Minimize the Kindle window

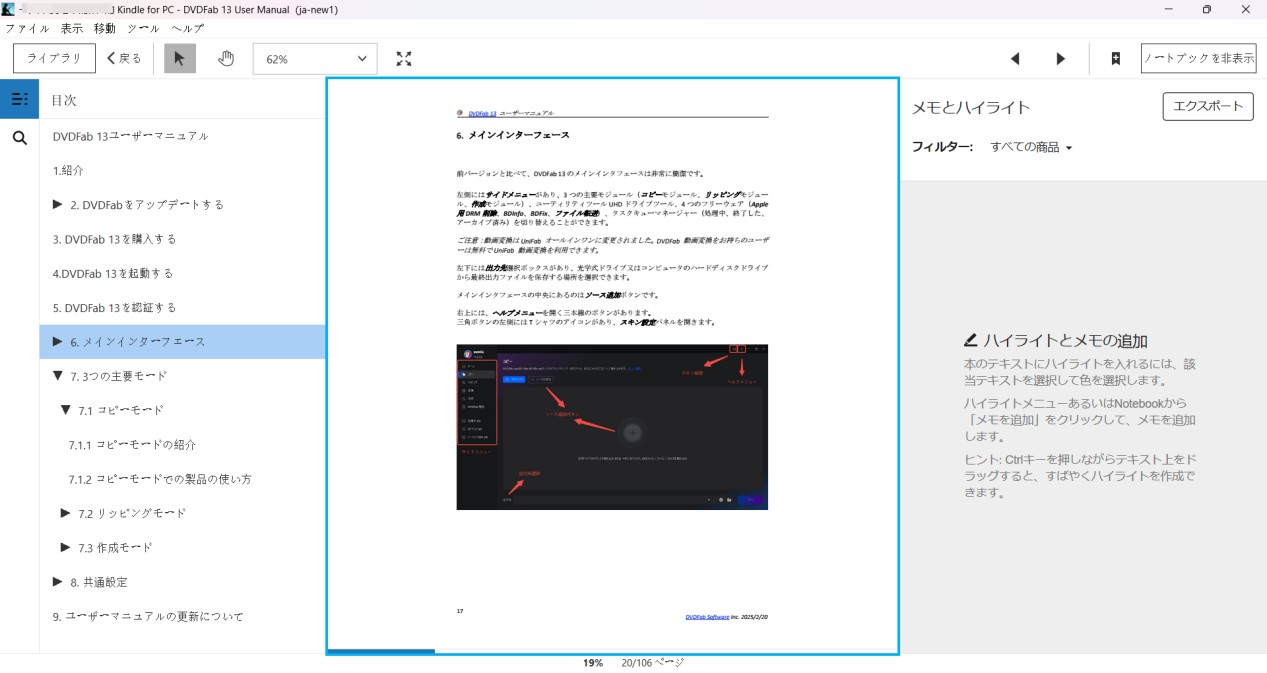(x=1169, y=9)
